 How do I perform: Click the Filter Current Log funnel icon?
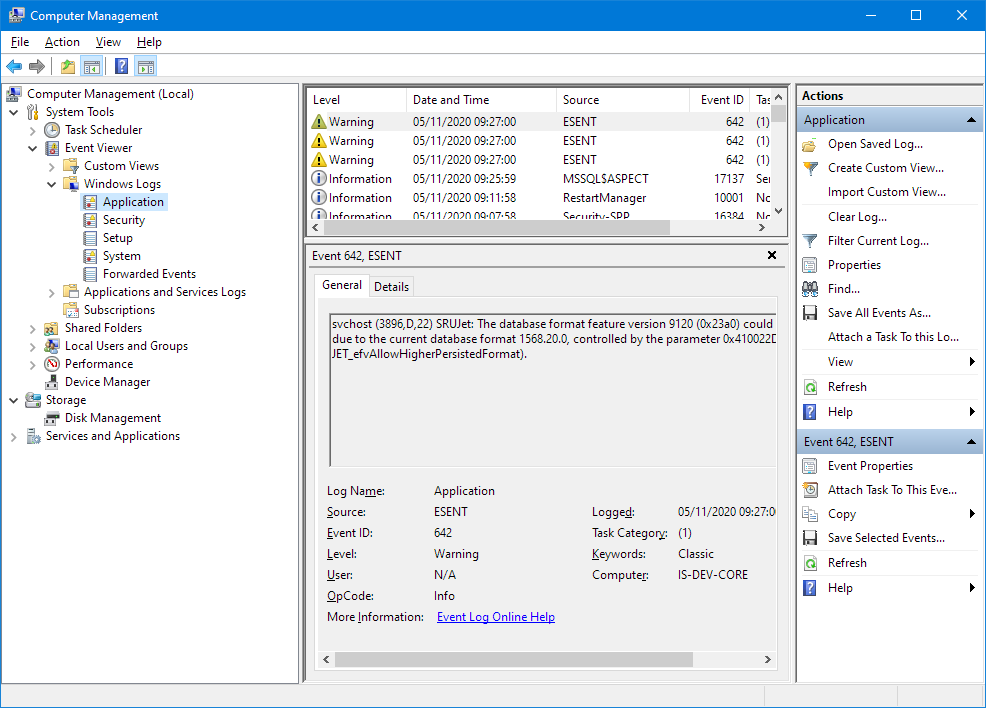pos(810,241)
